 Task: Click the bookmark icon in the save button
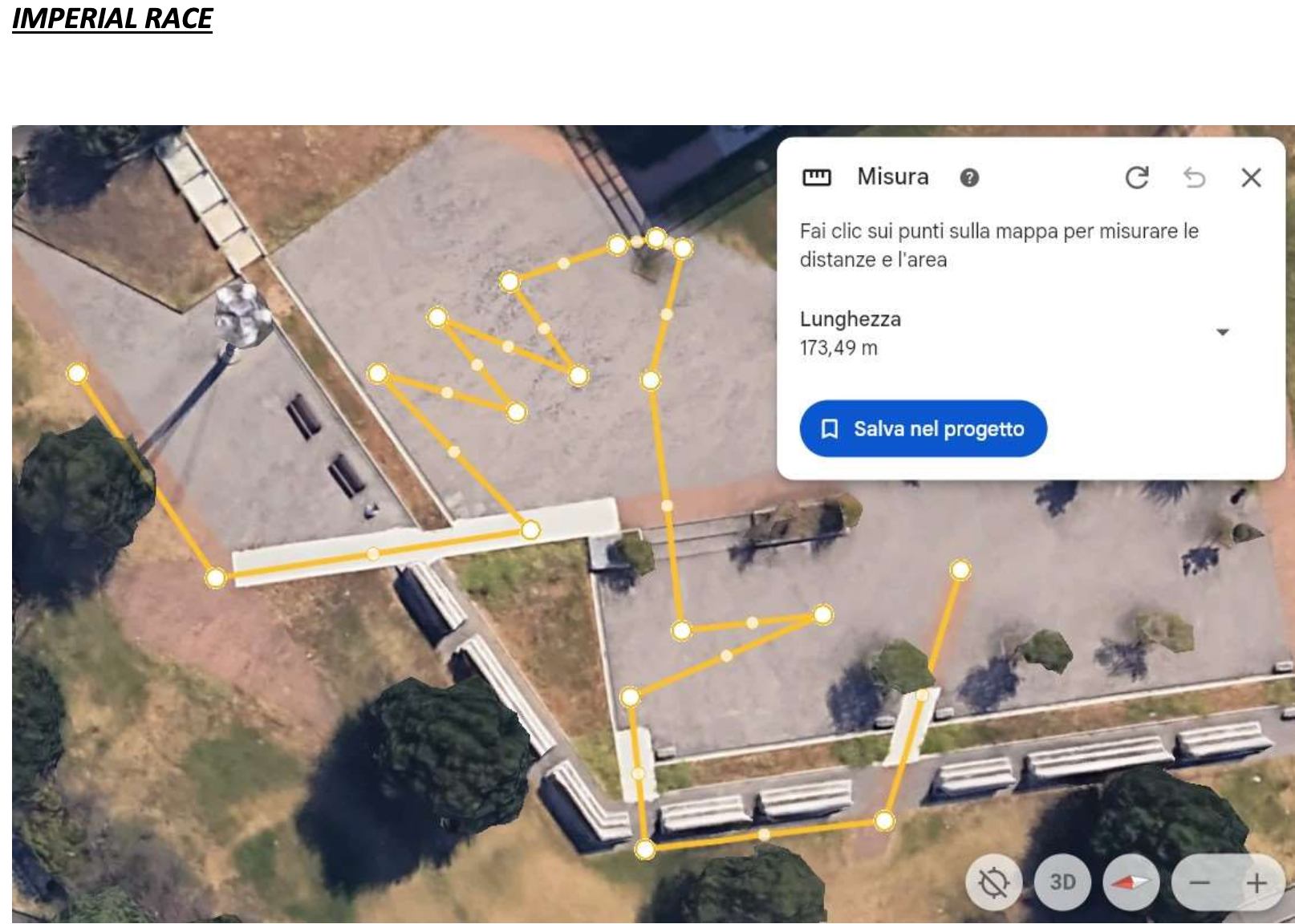(x=830, y=429)
